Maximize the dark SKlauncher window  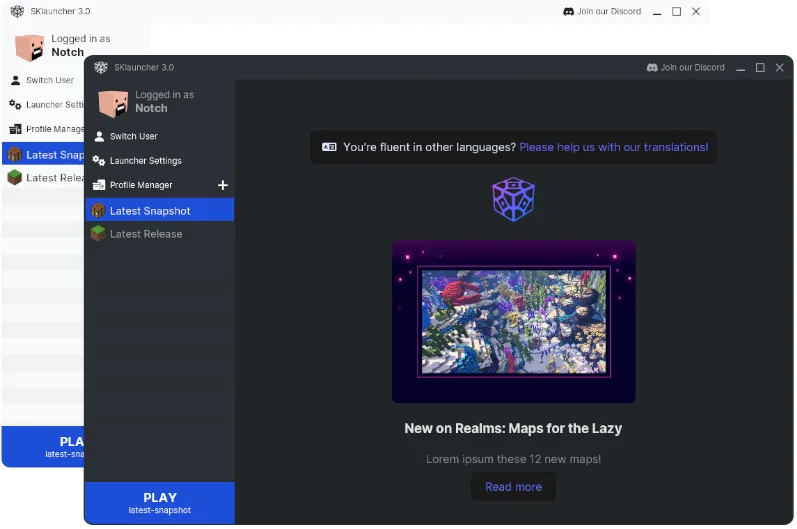coord(760,68)
